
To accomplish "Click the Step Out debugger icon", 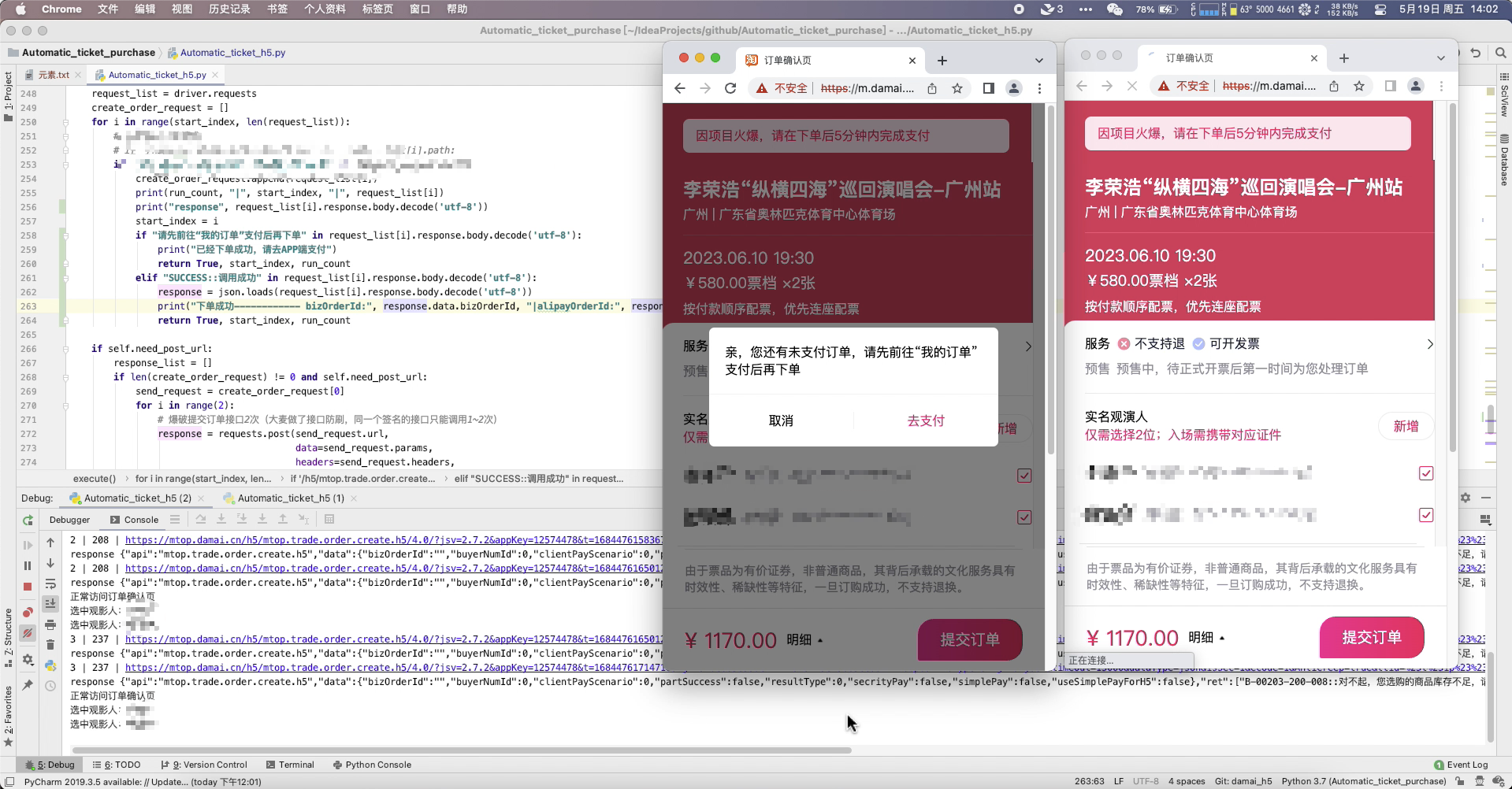I will (x=283, y=519).
